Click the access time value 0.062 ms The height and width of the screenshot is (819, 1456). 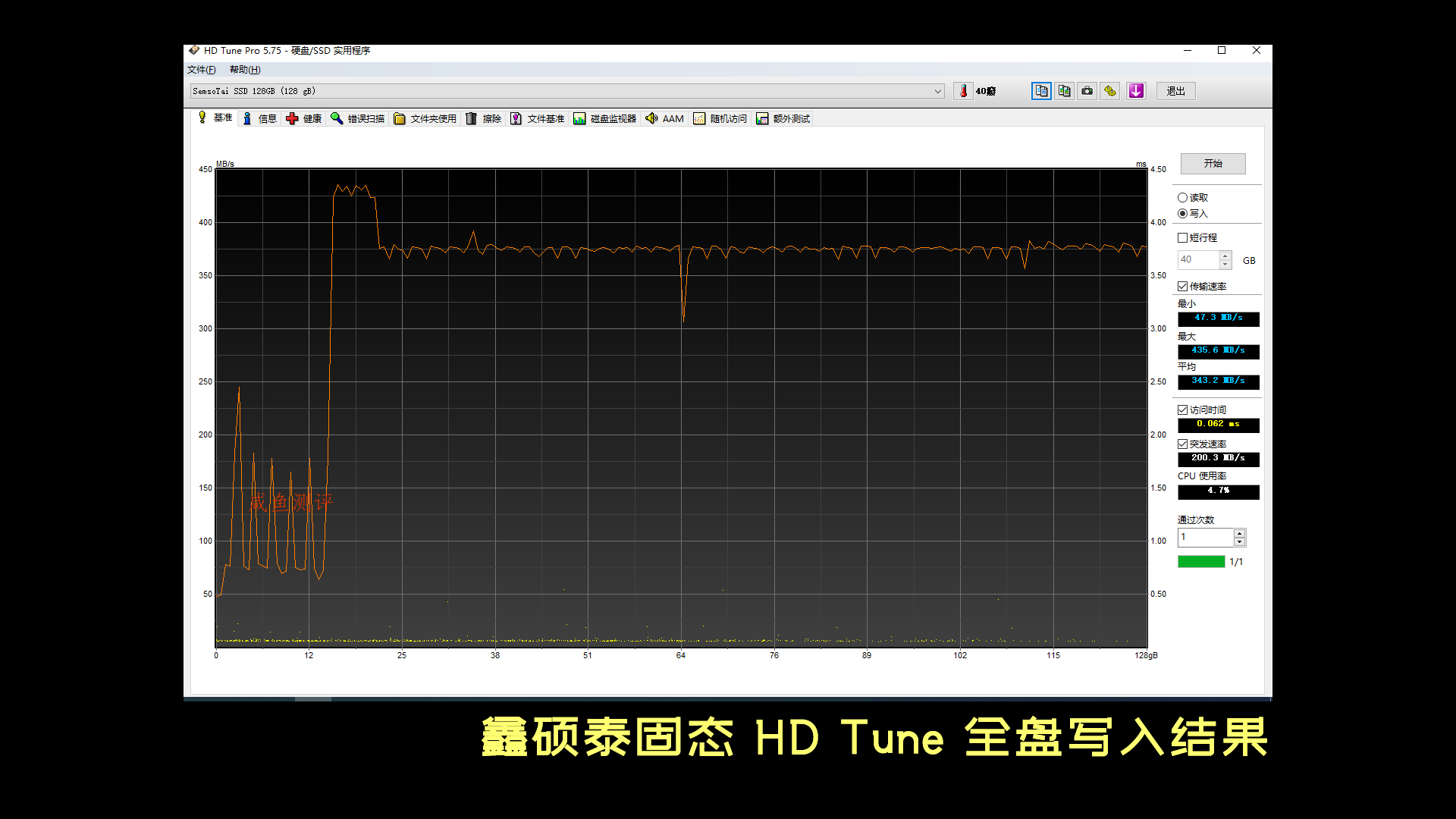click(1219, 425)
